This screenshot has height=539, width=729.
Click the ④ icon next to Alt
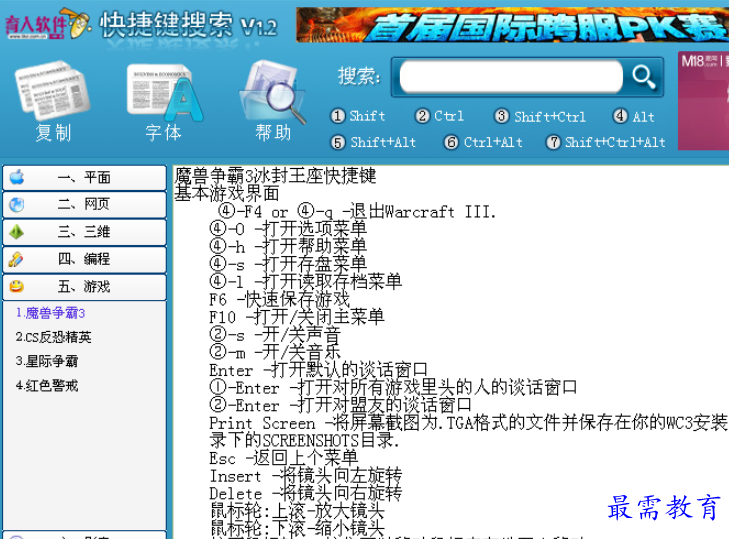pos(621,116)
